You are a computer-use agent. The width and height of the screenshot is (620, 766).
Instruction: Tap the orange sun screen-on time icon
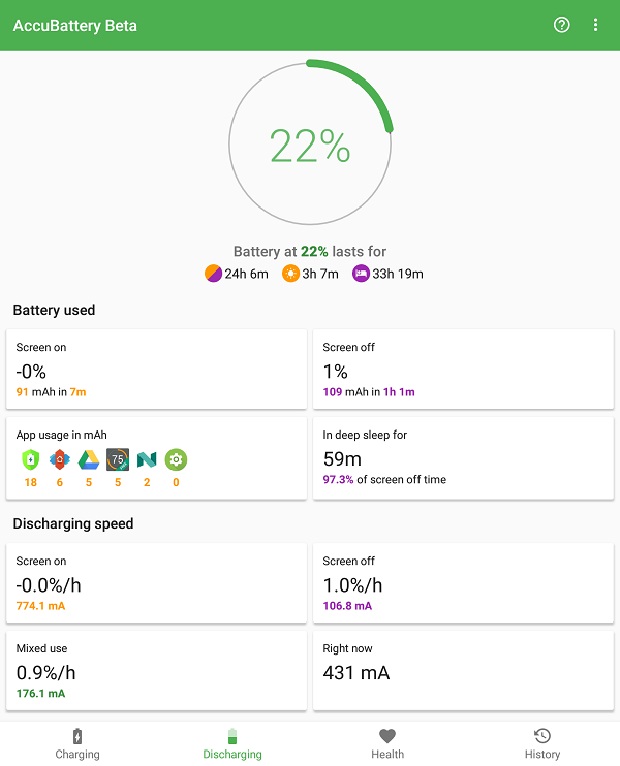point(290,273)
